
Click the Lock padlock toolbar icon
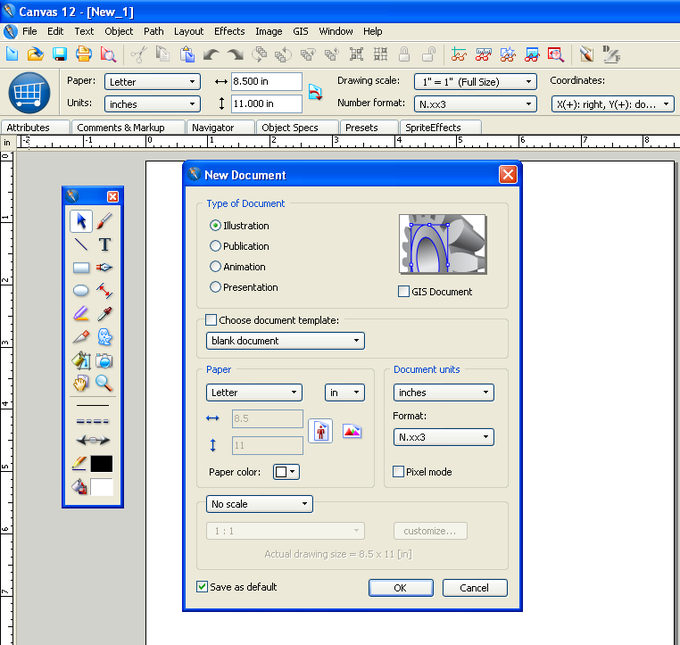tap(405, 55)
